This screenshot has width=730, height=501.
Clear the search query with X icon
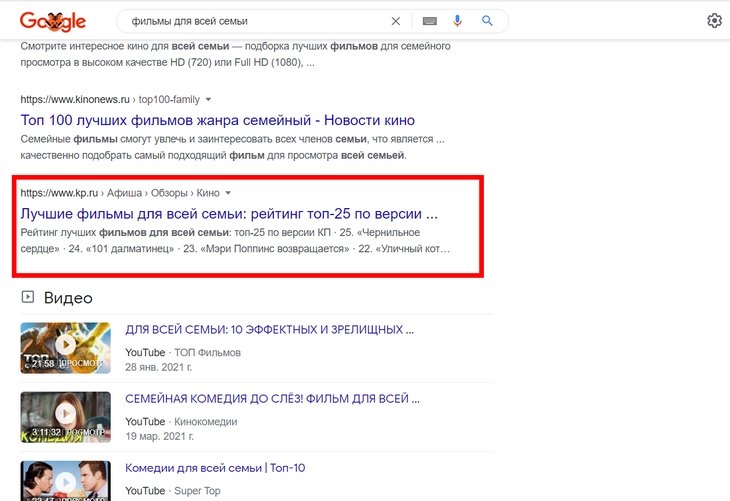[396, 21]
